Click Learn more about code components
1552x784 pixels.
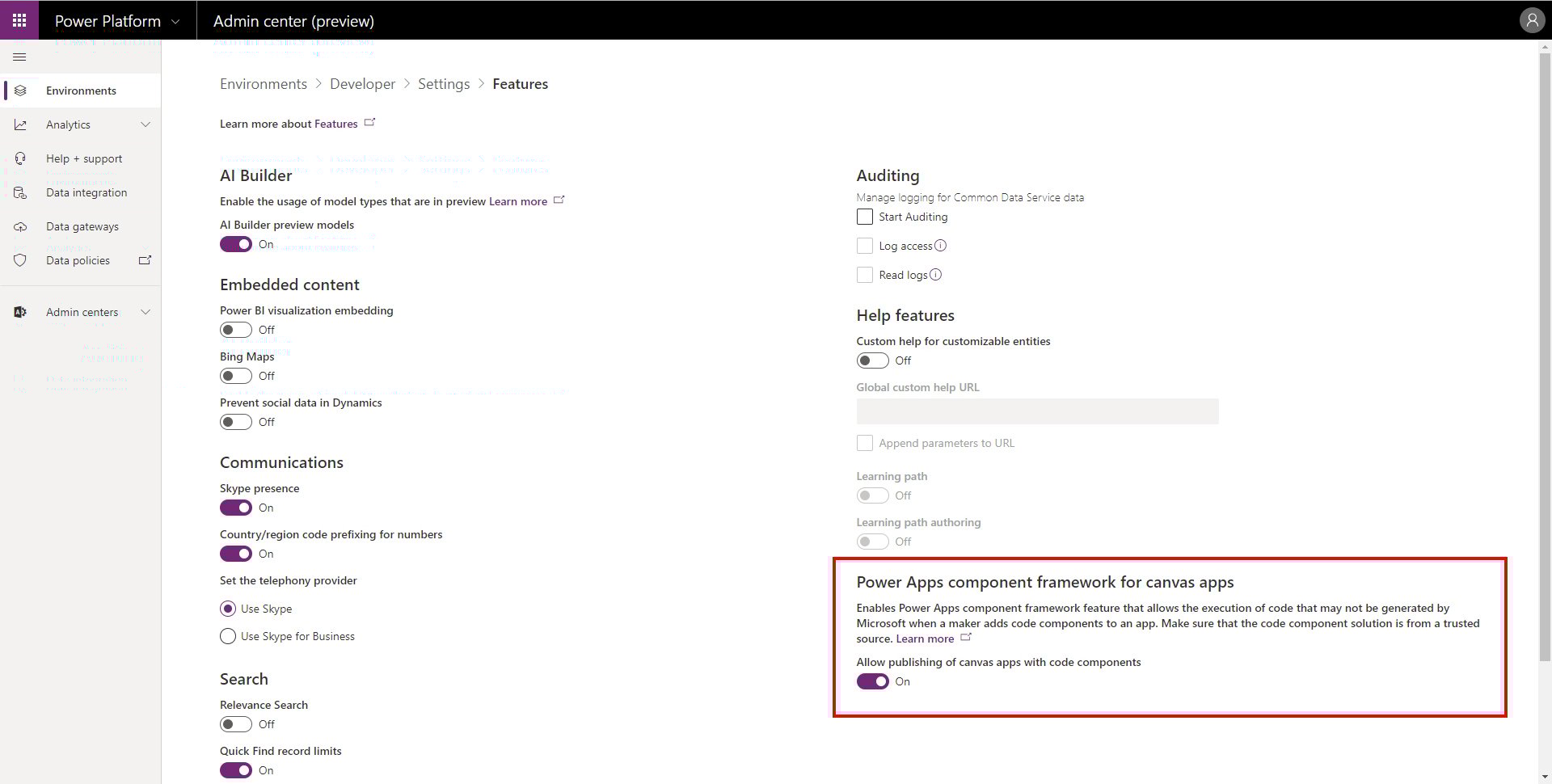(924, 638)
